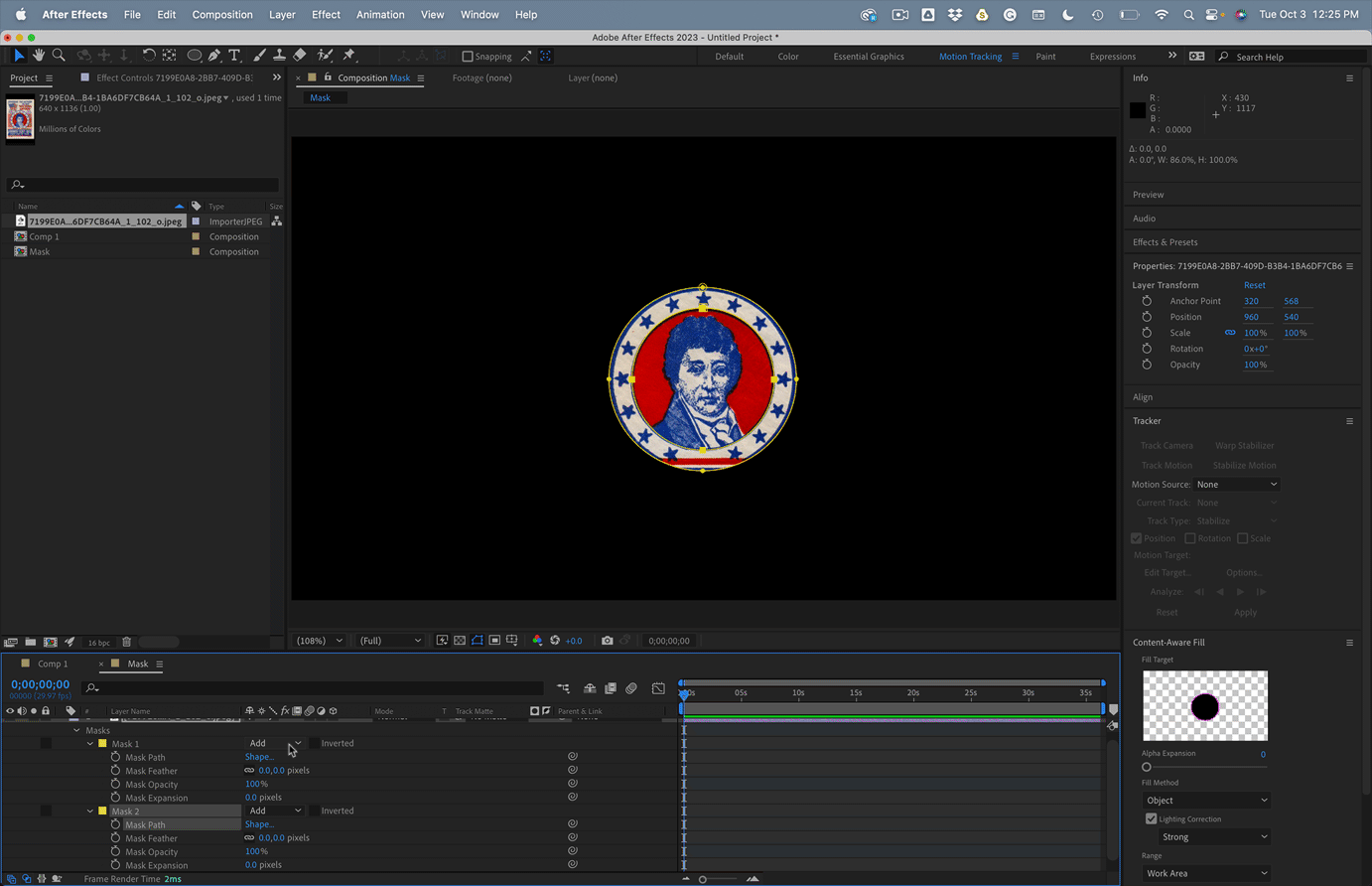Select the Hand tool
The height and width of the screenshot is (886, 1372).
(x=39, y=56)
